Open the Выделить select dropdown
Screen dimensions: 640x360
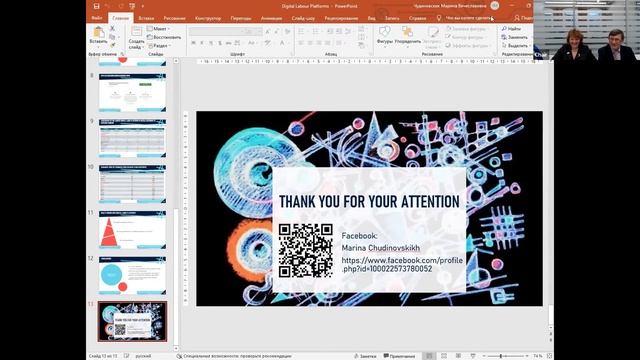[x=516, y=46]
